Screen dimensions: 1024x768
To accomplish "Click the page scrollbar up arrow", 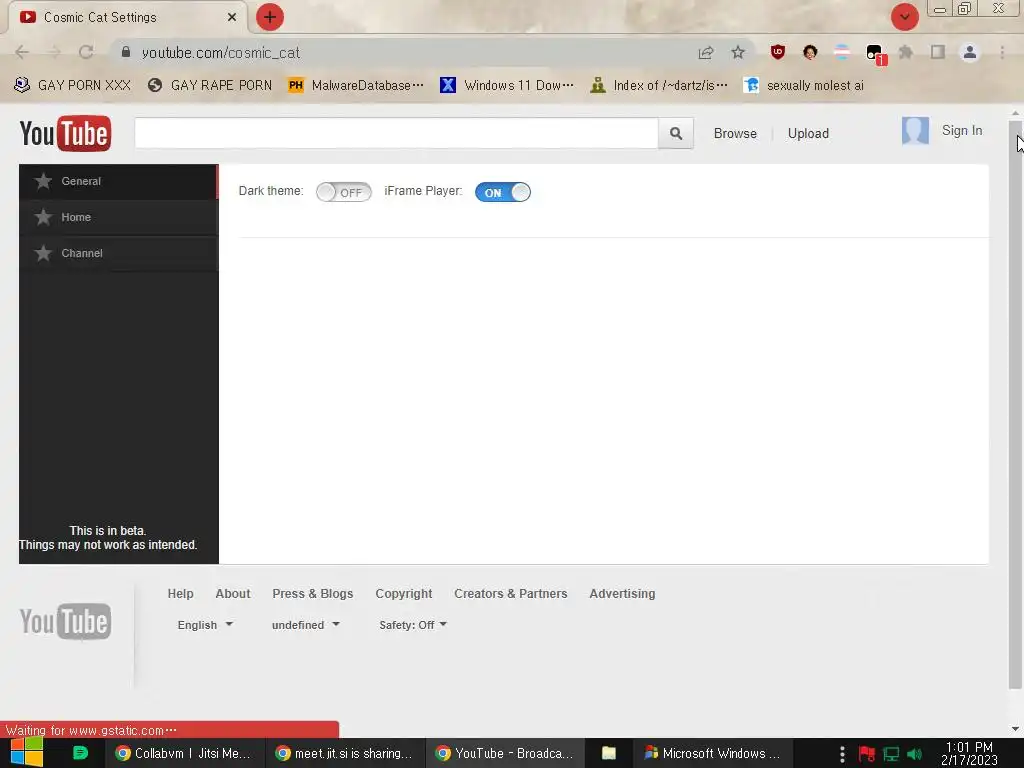I will pyautogui.click(x=1015, y=113).
